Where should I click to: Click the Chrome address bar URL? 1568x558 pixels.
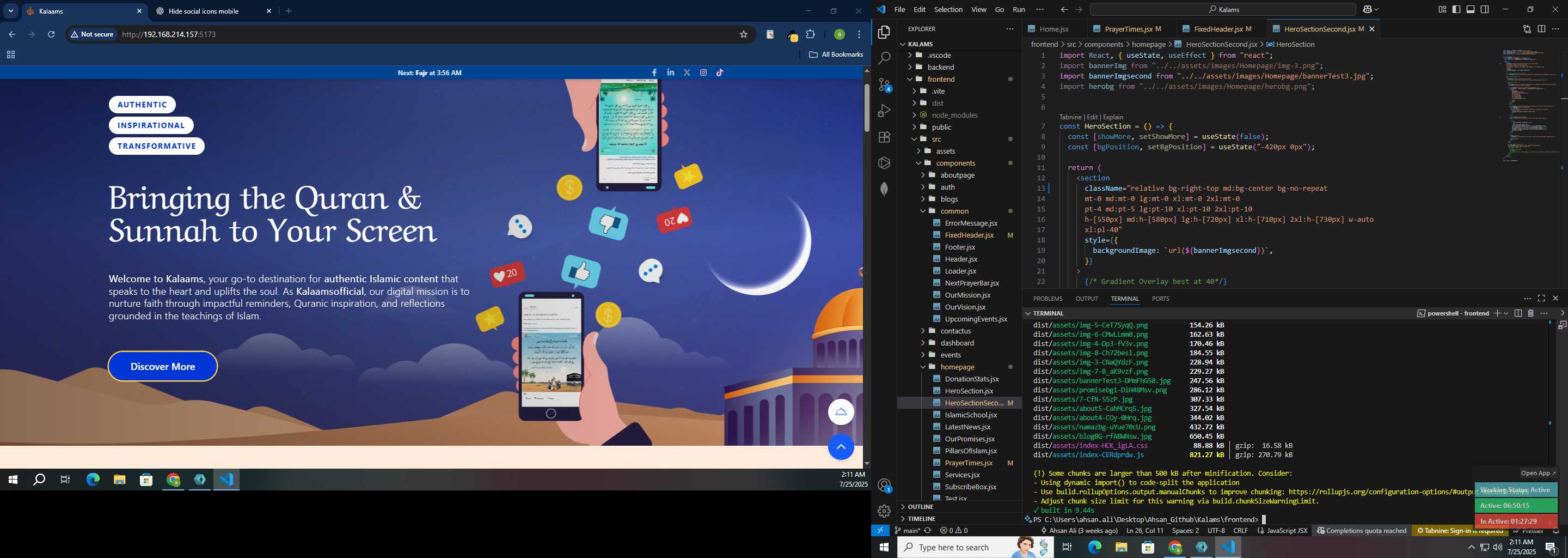pyautogui.click(x=169, y=35)
